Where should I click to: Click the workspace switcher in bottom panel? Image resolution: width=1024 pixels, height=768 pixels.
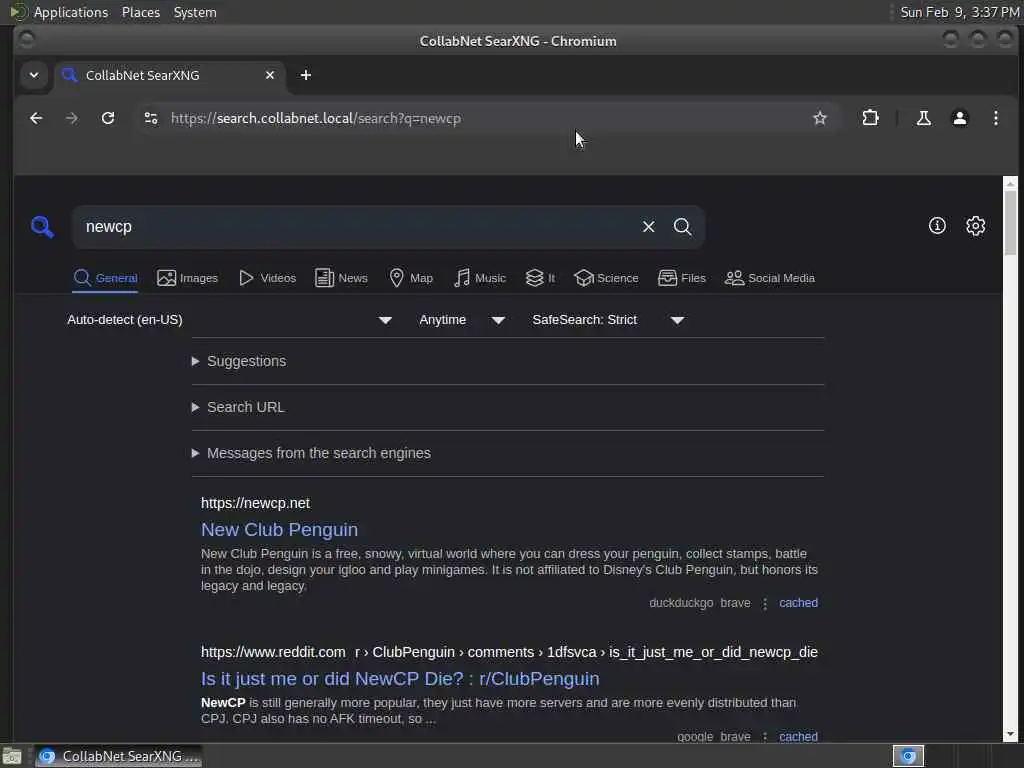click(908, 756)
